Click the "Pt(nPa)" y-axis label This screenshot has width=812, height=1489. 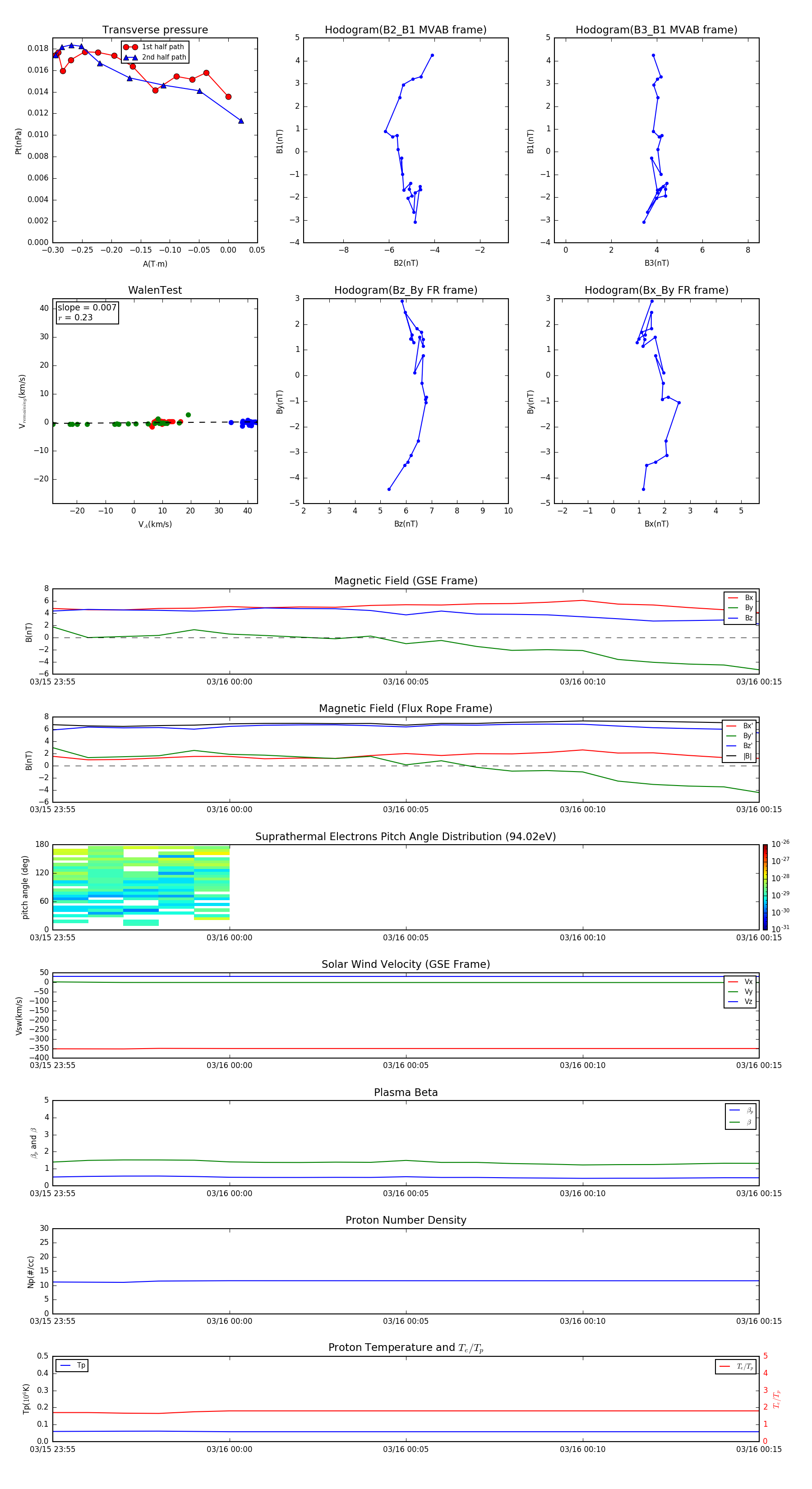tap(18, 141)
